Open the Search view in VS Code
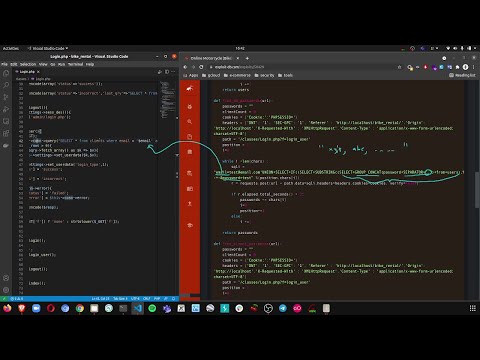The width and height of the screenshot is (480, 360). click(x=6, y=85)
